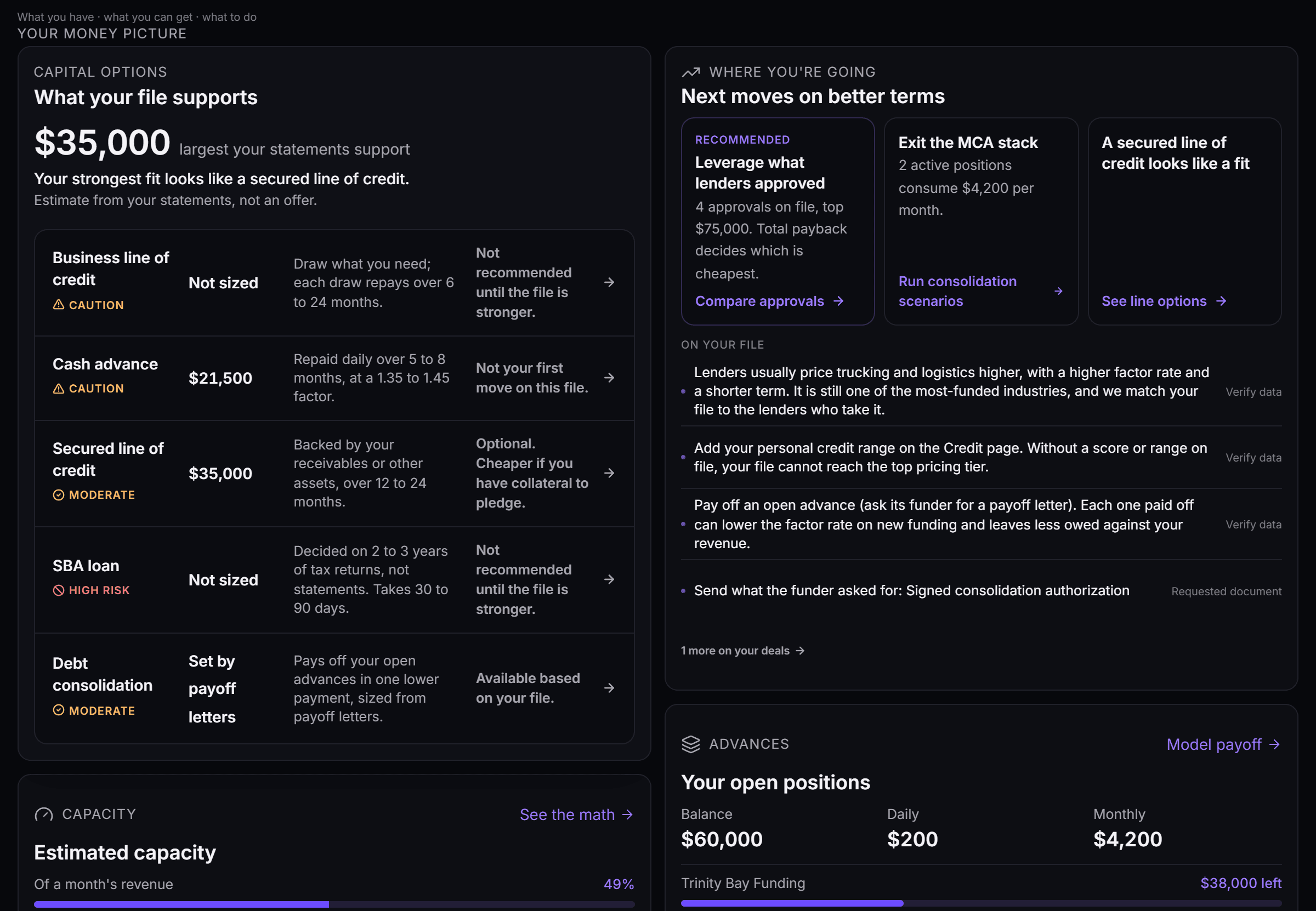Viewport: 1316px width, 911px height.
Task: Click the $4,200 monthly value
Action: [x=1127, y=839]
